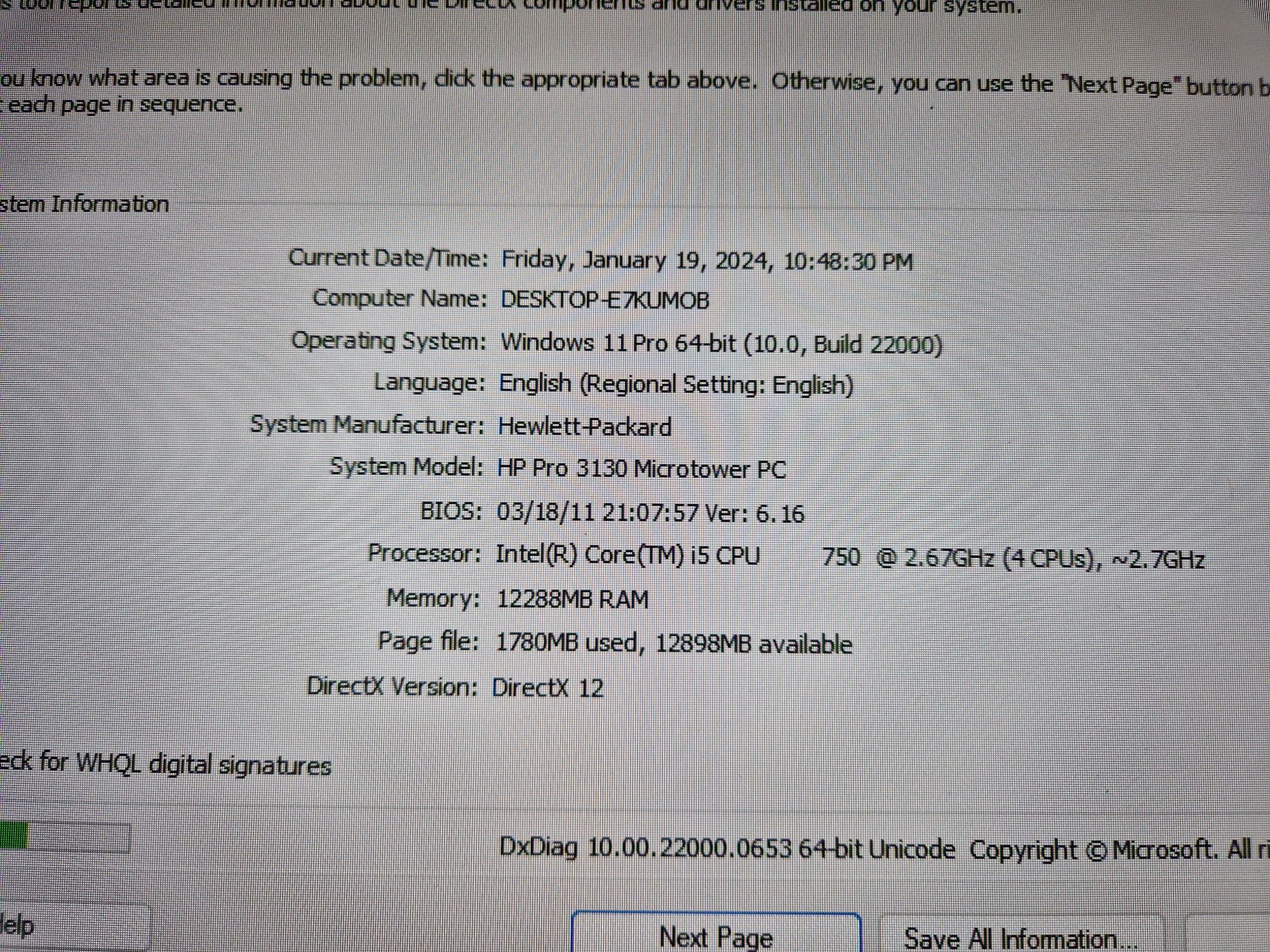Select the BIOS value 'Ver: 6.16'

click(755, 513)
